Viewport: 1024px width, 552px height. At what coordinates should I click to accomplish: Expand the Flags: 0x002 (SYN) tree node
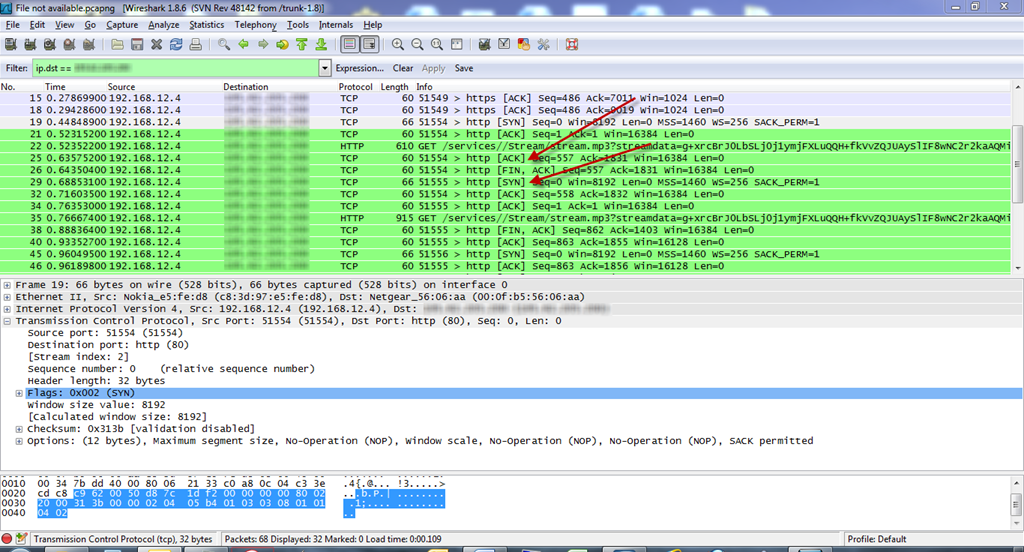point(20,393)
